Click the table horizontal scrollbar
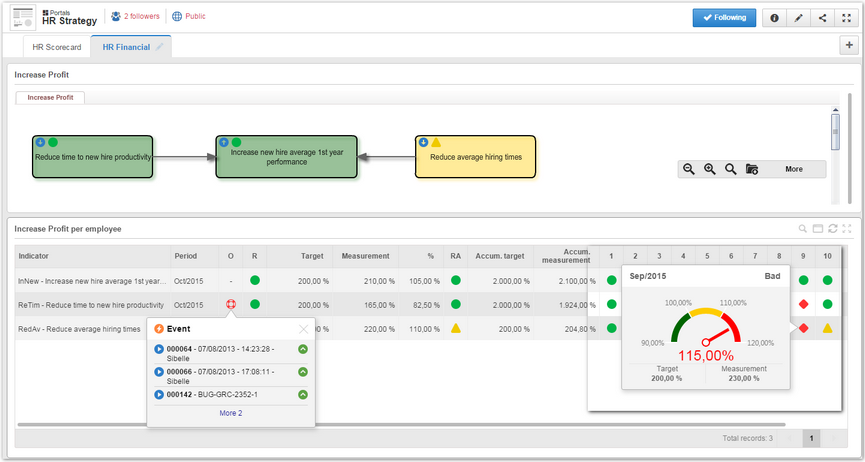This screenshot has height=462, width=865. (x=401, y=424)
